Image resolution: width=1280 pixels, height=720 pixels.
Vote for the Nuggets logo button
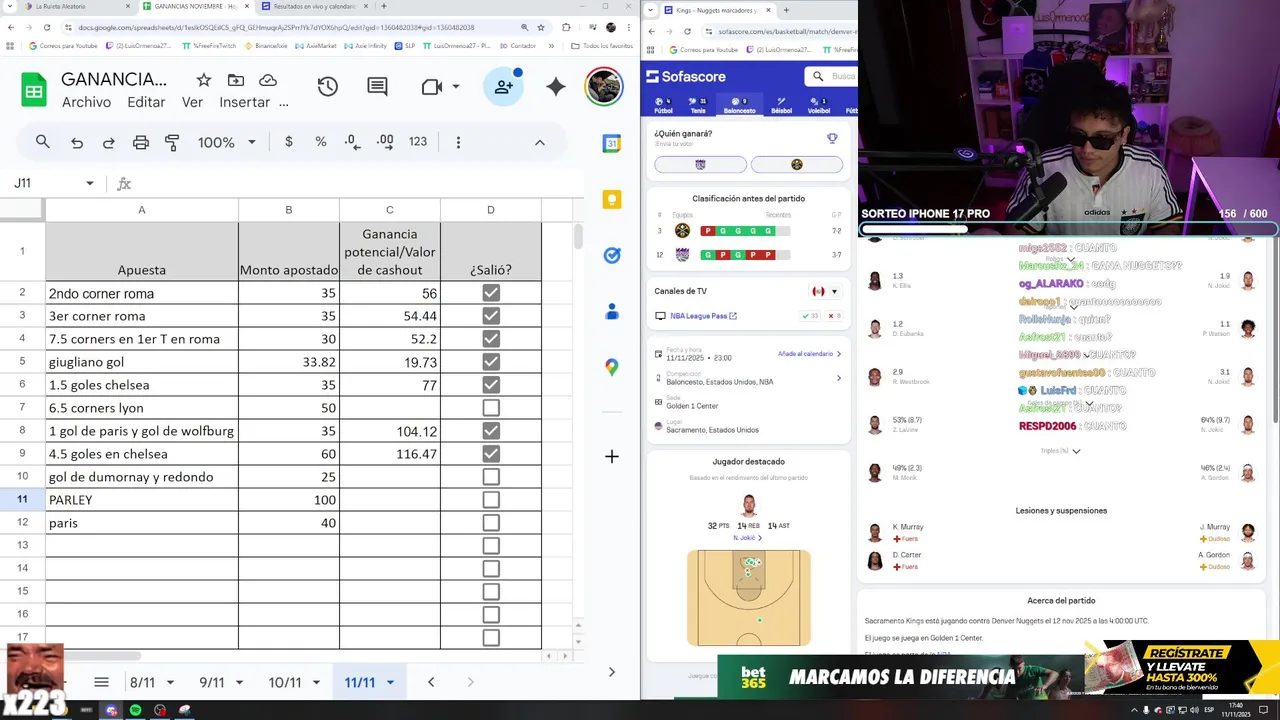point(797,164)
